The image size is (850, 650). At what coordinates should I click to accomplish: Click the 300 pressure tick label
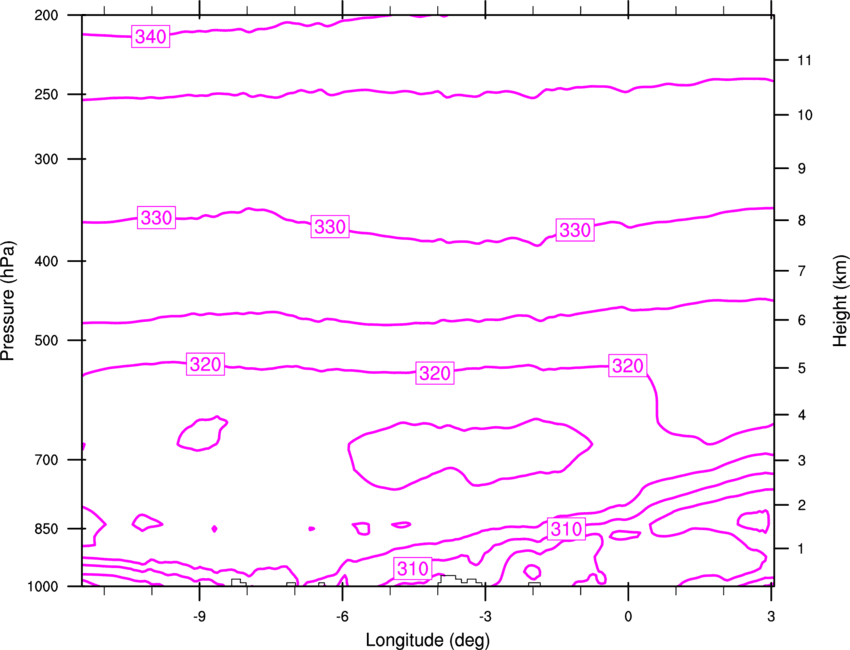[46, 159]
